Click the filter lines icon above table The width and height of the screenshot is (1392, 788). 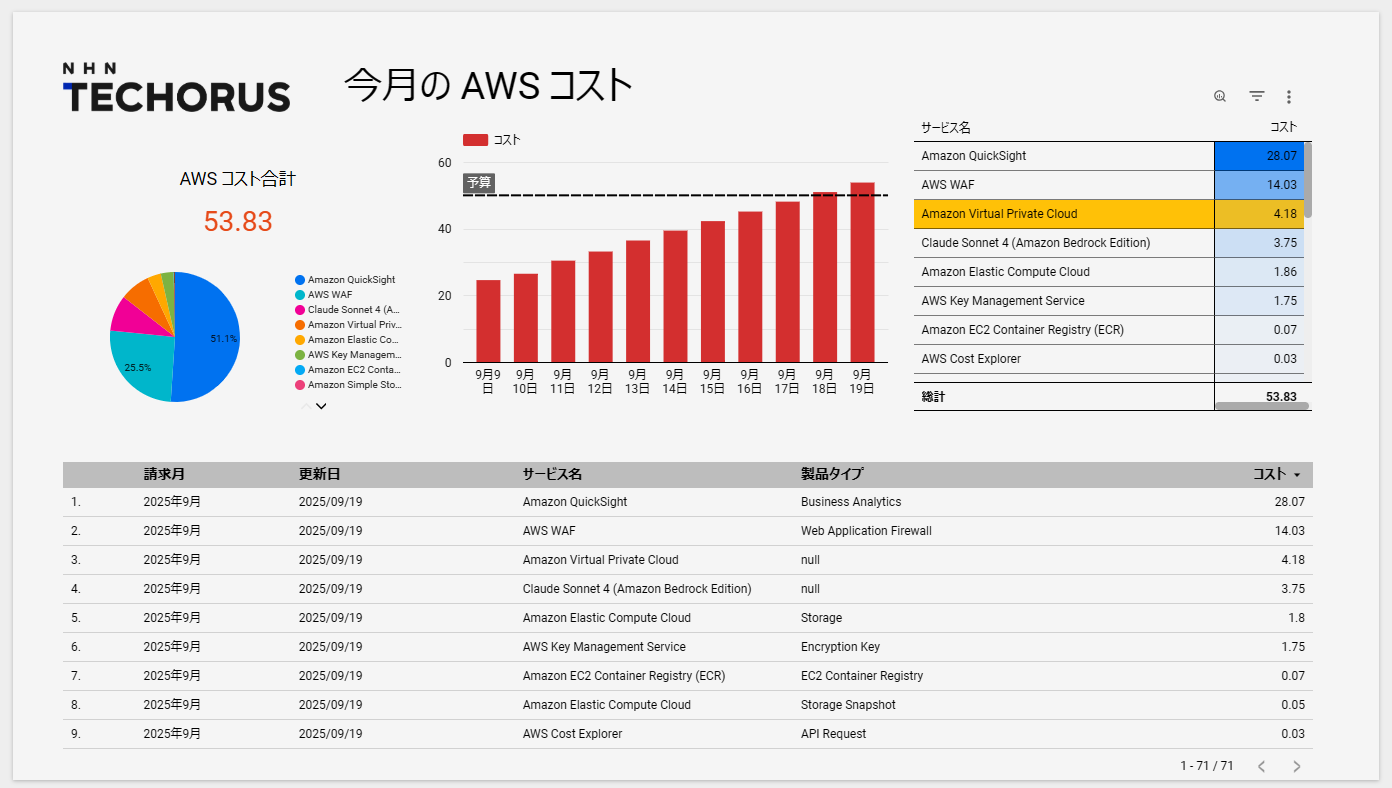pos(1257,97)
